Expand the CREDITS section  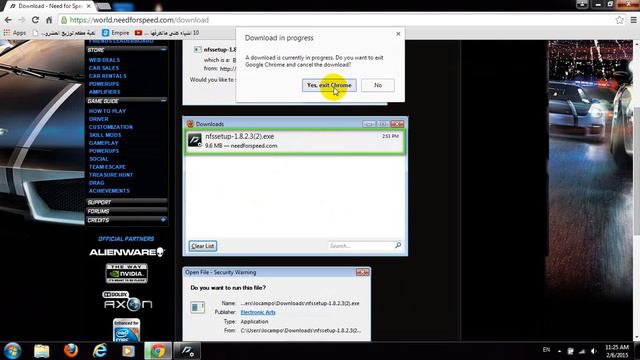coord(163,220)
